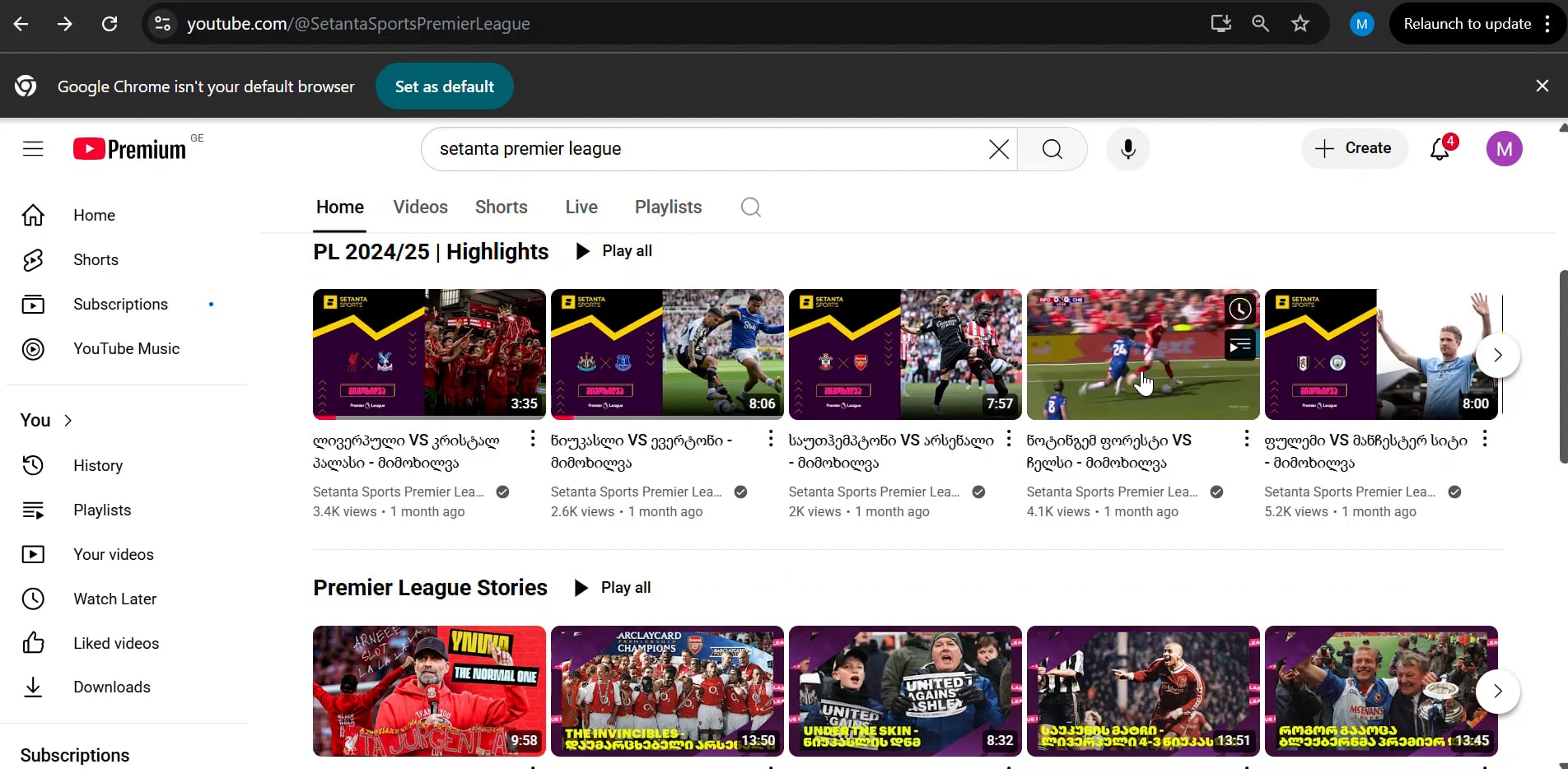Go forward in Chrome
Viewport: 1568px width, 769px height.
(x=65, y=24)
